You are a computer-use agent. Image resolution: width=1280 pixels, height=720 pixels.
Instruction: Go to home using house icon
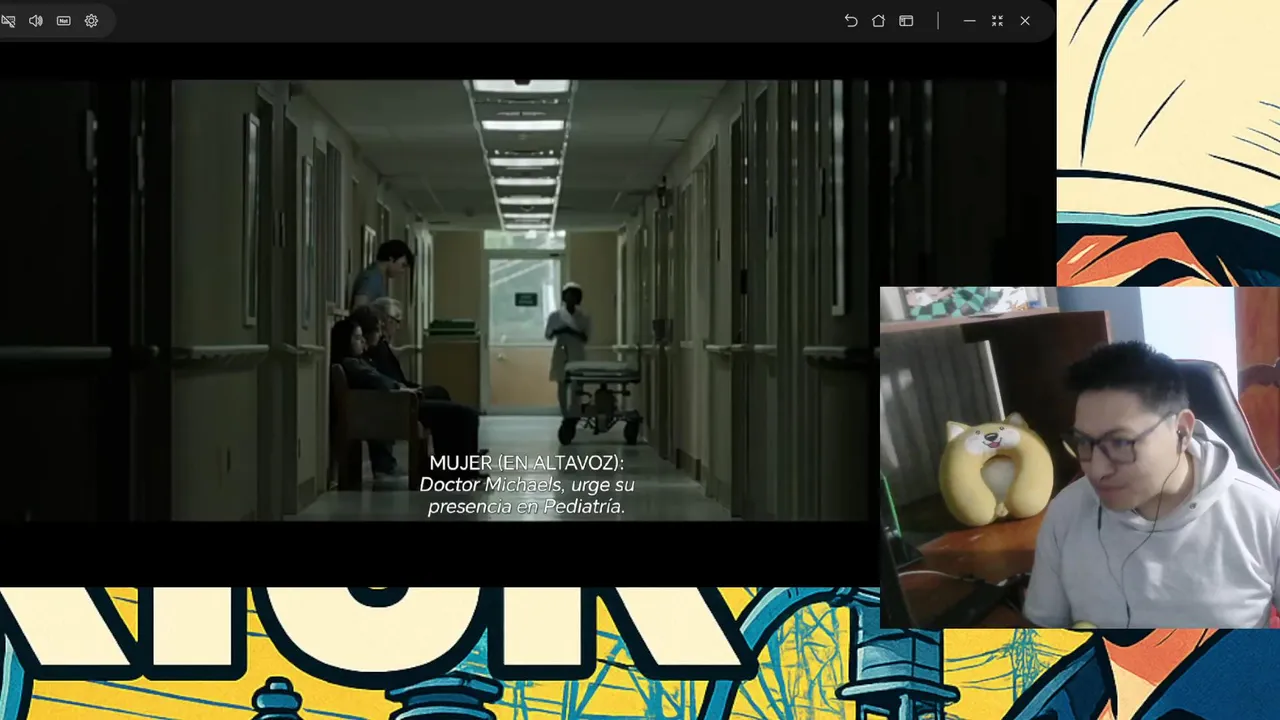[x=878, y=21]
